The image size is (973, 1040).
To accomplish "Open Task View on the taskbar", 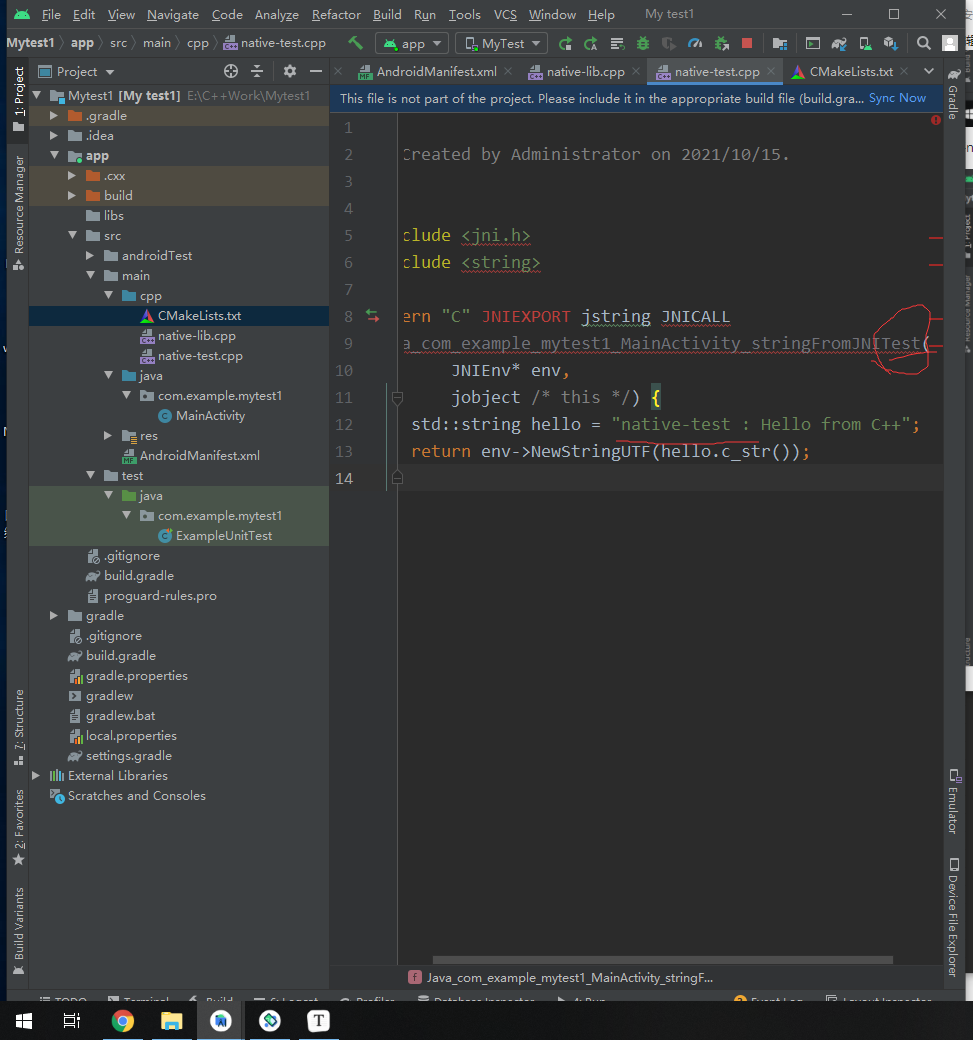I will 72,1020.
